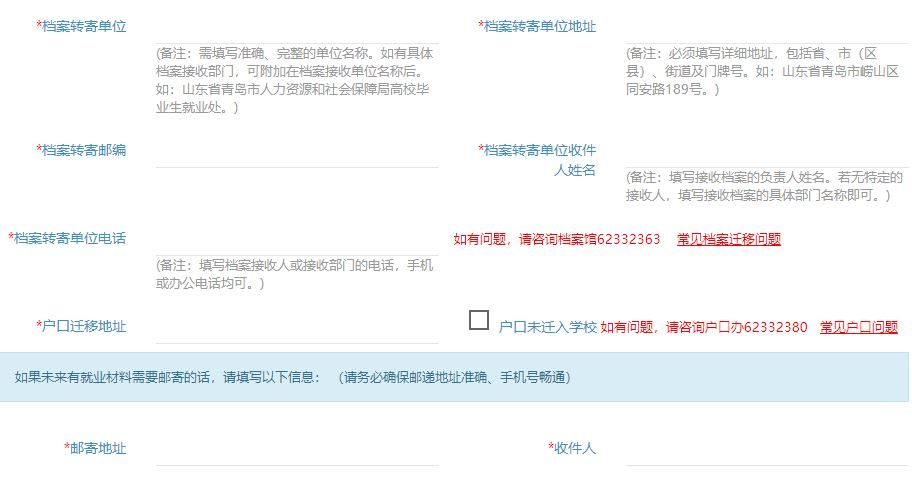Screen dimensions: 912x485
Task: Click the blue mailing information banner
Action: [x=455, y=377]
